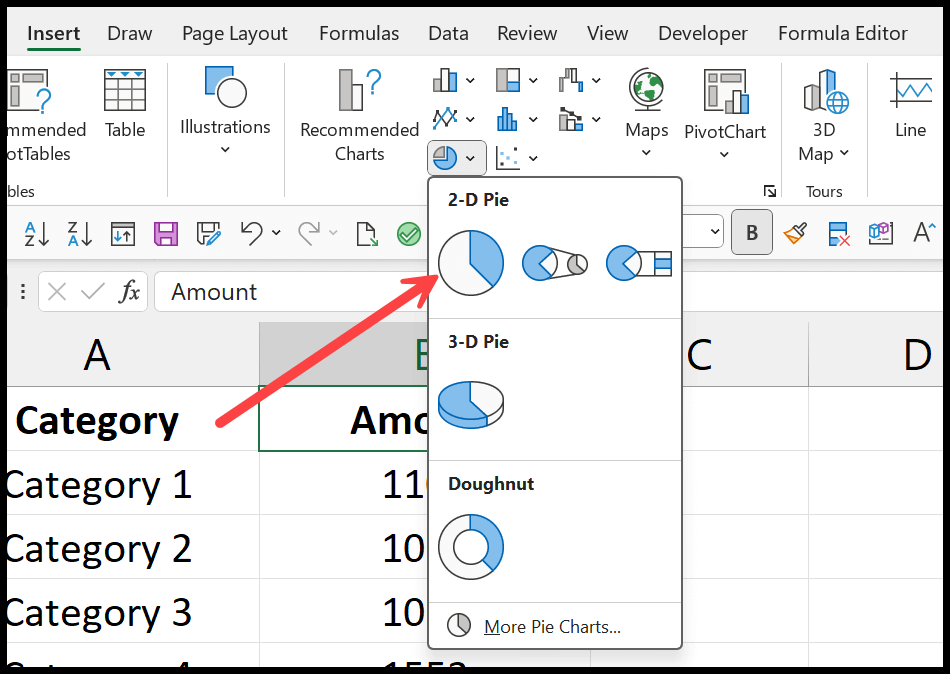Image resolution: width=950 pixels, height=674 pixels.
Task: Switch to the Insert tab
Action: pyautogui.click(x=53, y=33)
